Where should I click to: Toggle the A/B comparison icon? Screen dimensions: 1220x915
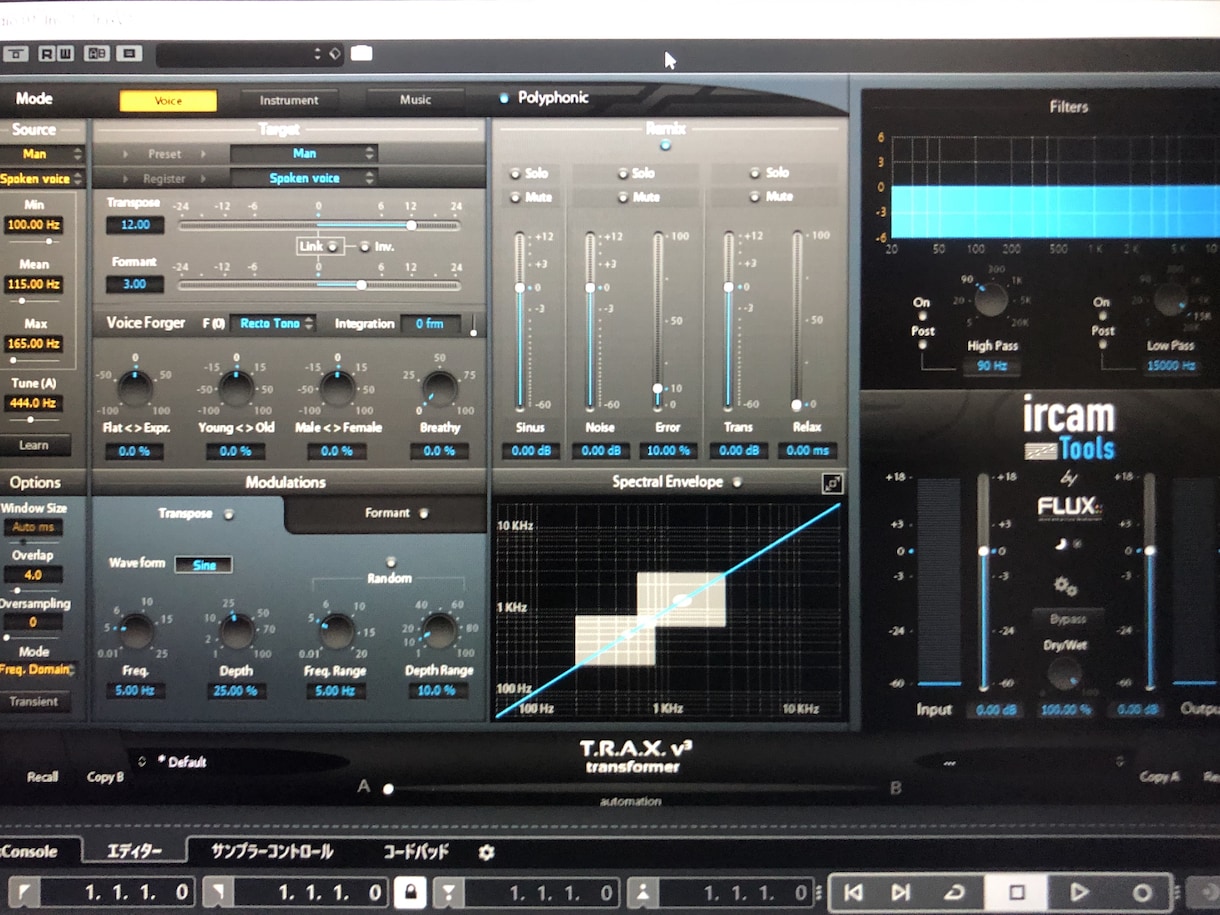click(x=97, y=54)
